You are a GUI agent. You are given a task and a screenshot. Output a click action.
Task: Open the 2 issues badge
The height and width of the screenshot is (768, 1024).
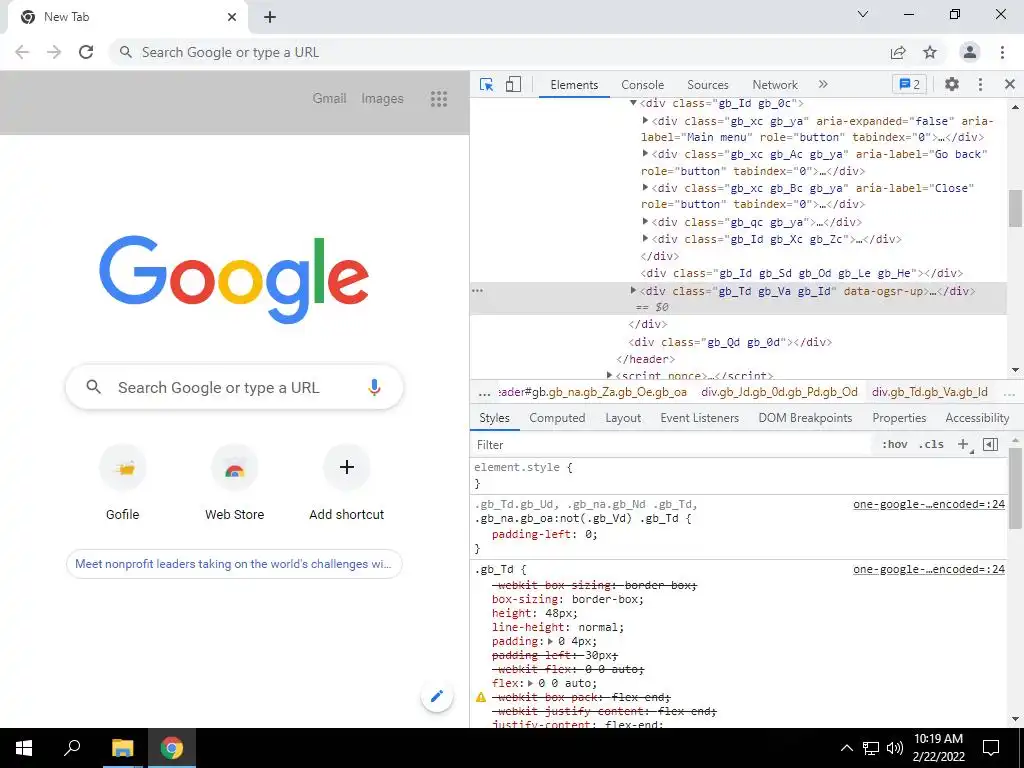[909, 84]
